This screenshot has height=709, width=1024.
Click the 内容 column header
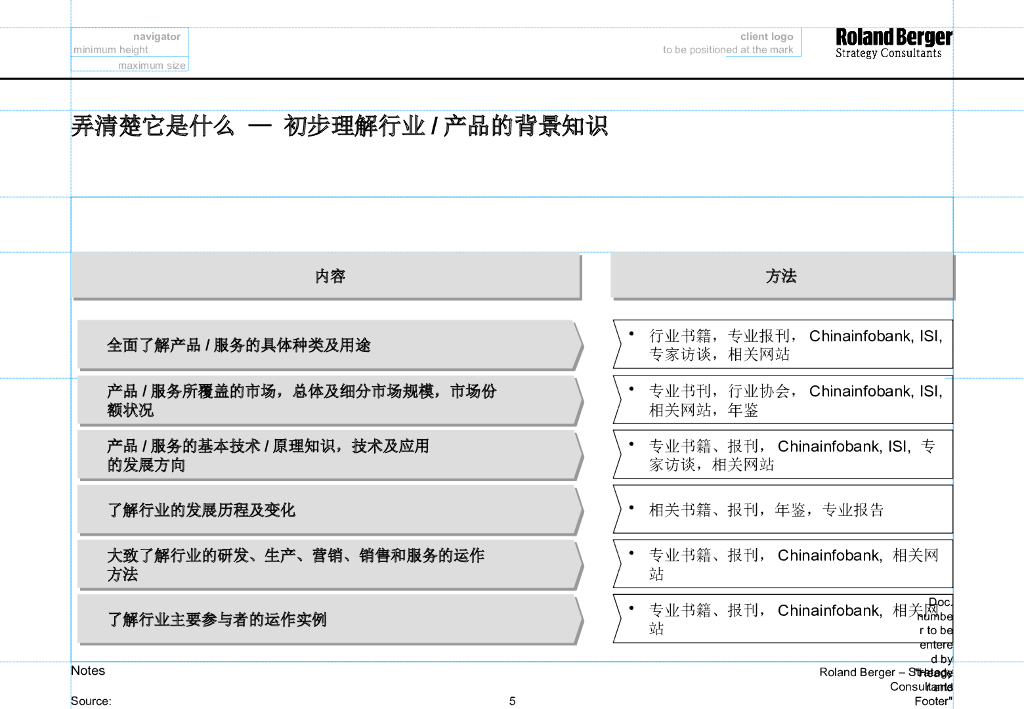pyautogui.click(x=329, y=276)
